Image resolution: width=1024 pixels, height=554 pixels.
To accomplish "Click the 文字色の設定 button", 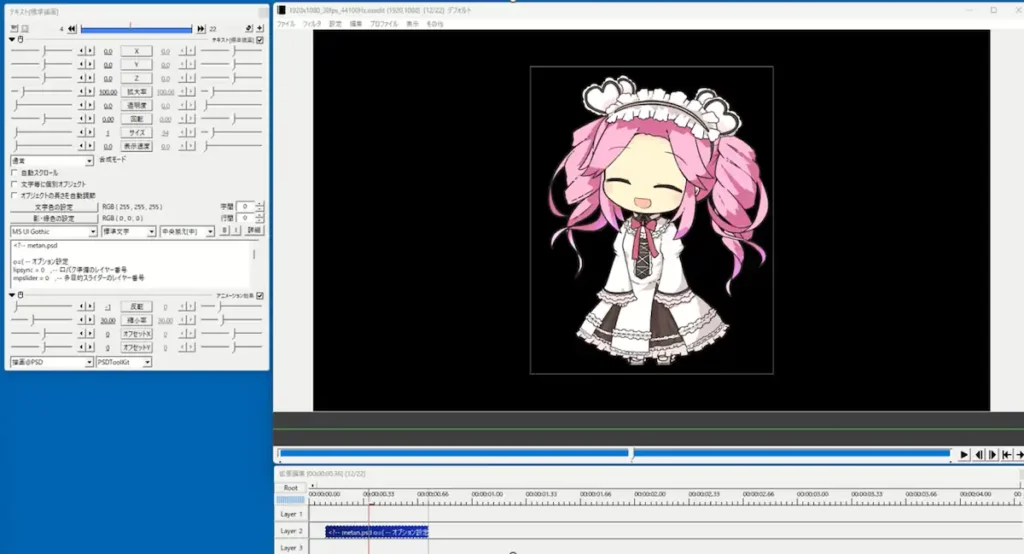I will (54, 207).
